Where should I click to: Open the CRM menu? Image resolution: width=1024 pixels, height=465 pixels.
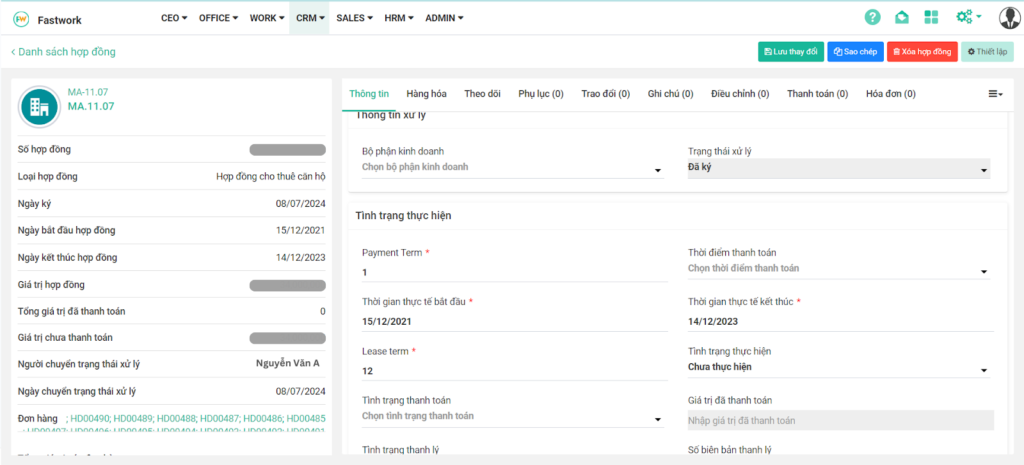(309, 18)
